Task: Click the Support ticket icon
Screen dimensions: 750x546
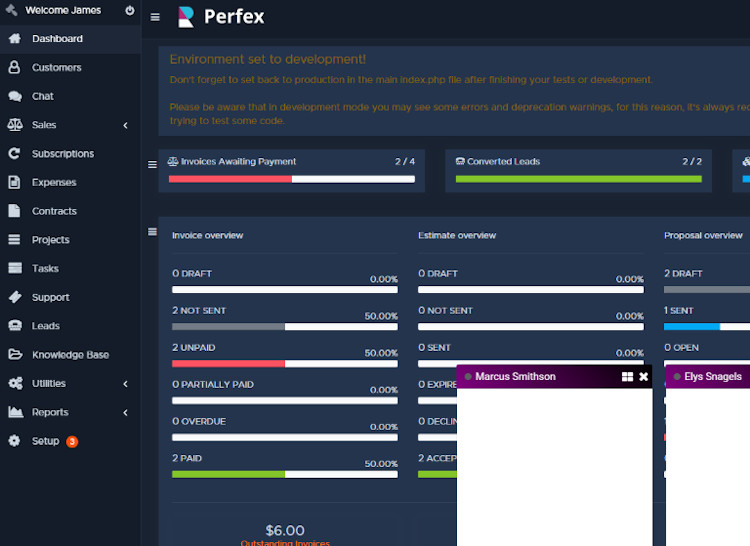Action: click(15, 297)
